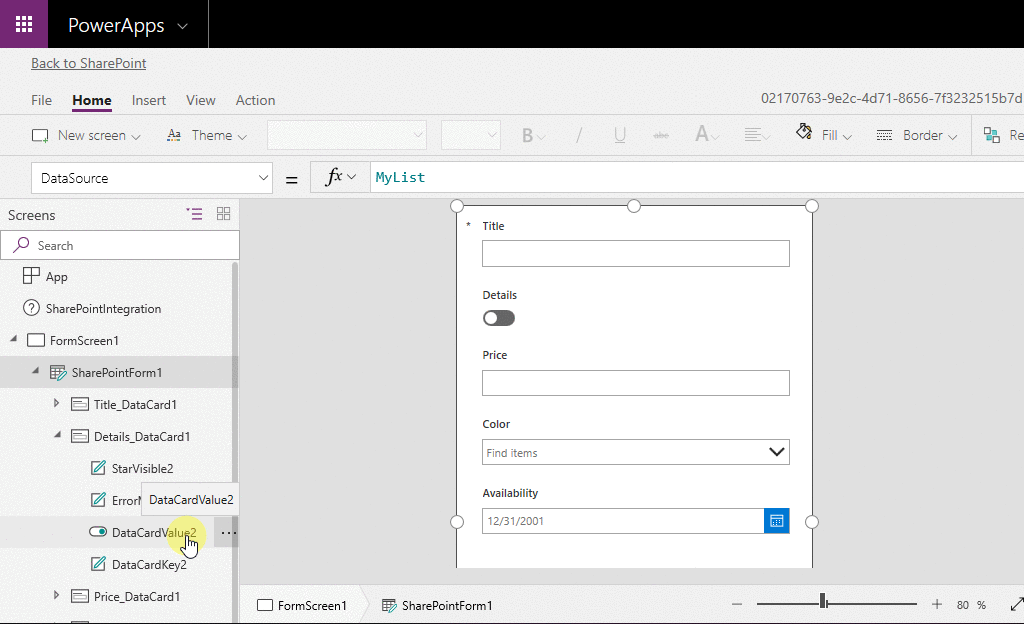The image size is (1024, 624).
Task: Select SharePointForm1 tree item
Action: click(116, 373)
